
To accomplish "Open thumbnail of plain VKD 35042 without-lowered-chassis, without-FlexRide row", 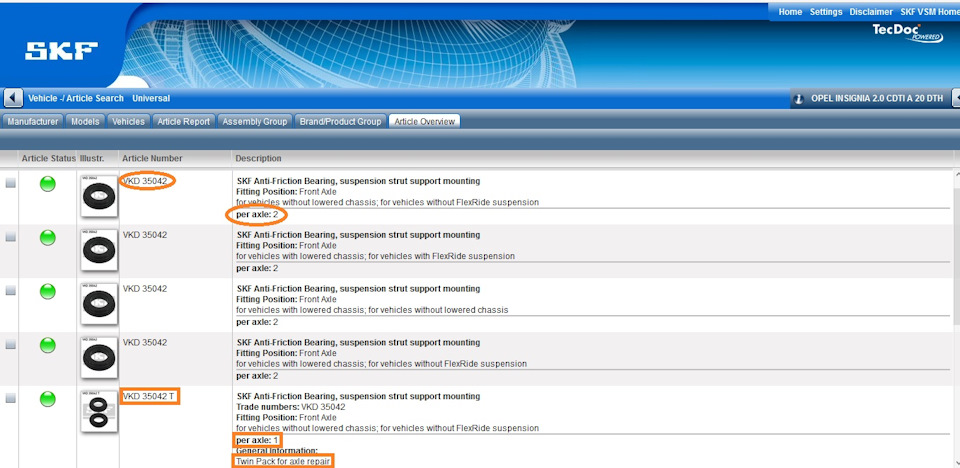I will [x=99, y=196].
